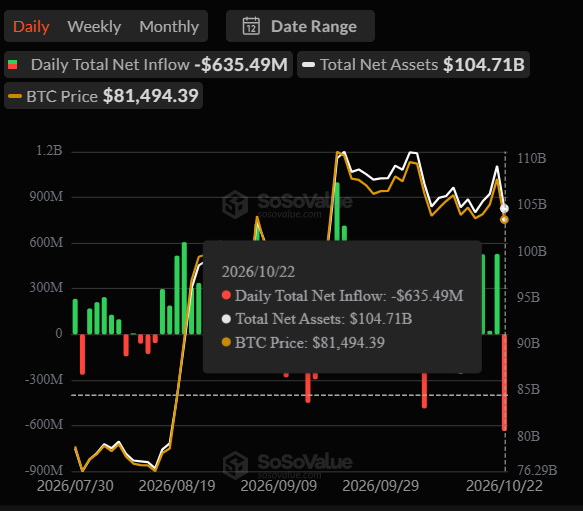The height and width of the screenshot is (511, 583).
Task: Click the $104.71B value in the legend
Action: [x=484, y=65]
